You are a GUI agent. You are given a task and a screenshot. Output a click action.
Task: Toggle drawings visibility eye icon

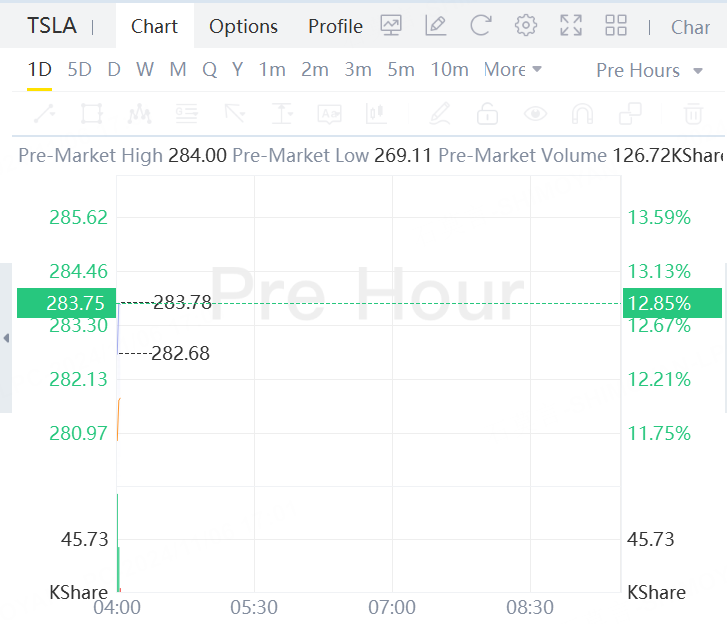(536, 114)
